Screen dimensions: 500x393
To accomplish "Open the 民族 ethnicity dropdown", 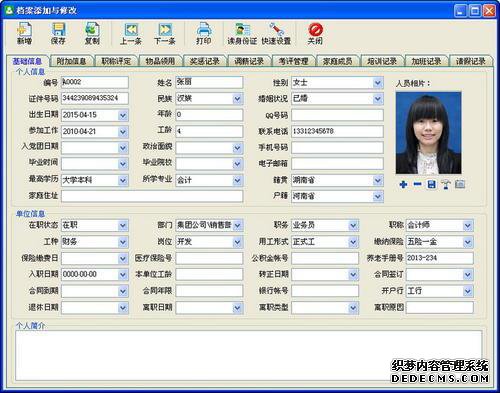I will point(237,99).
